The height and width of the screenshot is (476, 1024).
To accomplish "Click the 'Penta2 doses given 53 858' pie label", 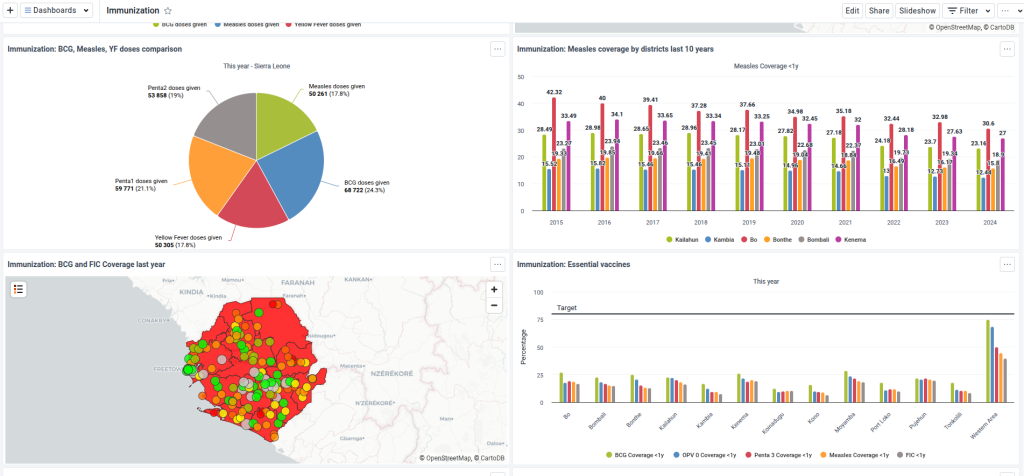I will tap(173, 91).
